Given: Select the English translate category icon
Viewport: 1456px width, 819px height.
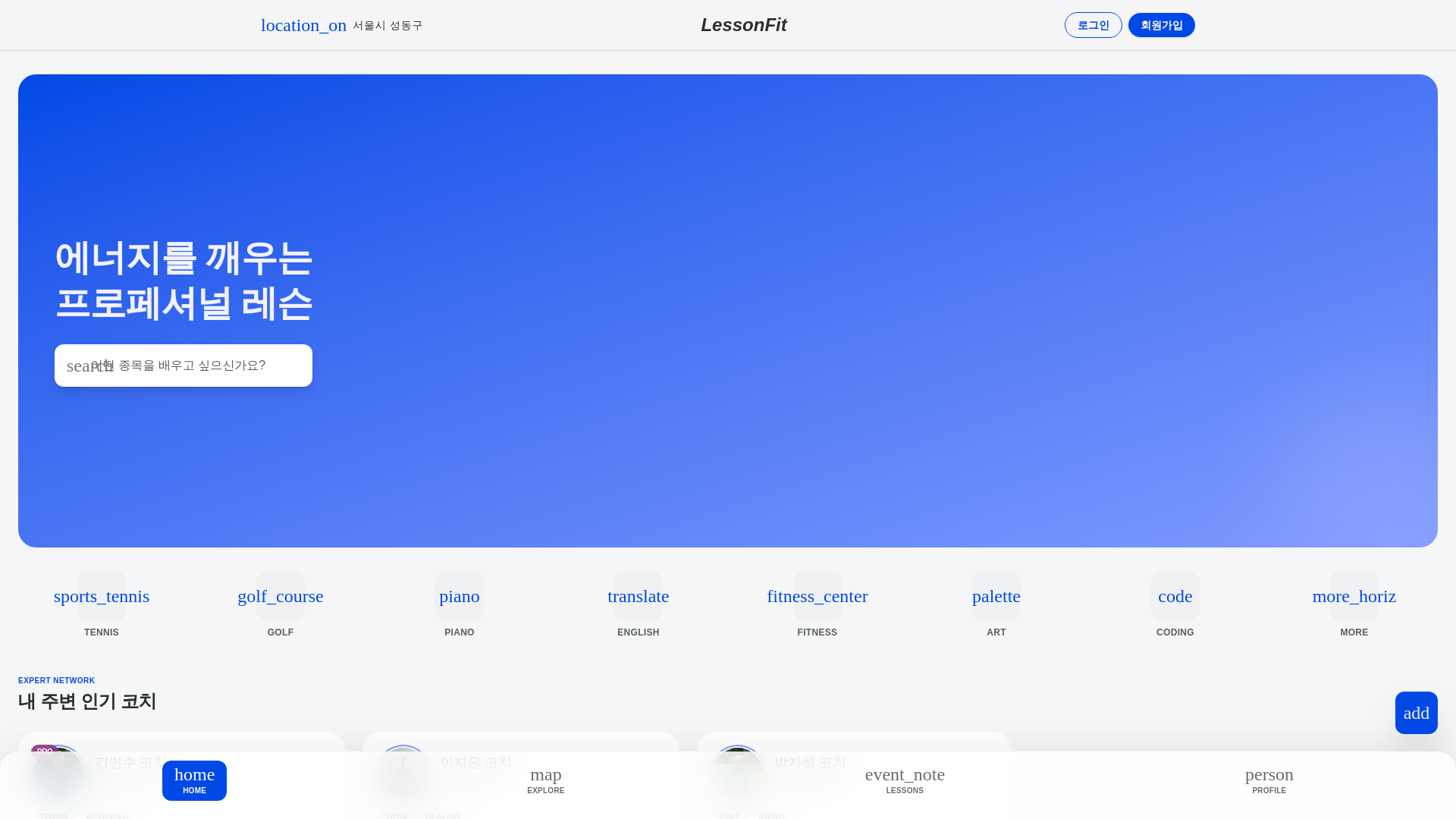Looking at the screenshot, I should click(639, 596).
